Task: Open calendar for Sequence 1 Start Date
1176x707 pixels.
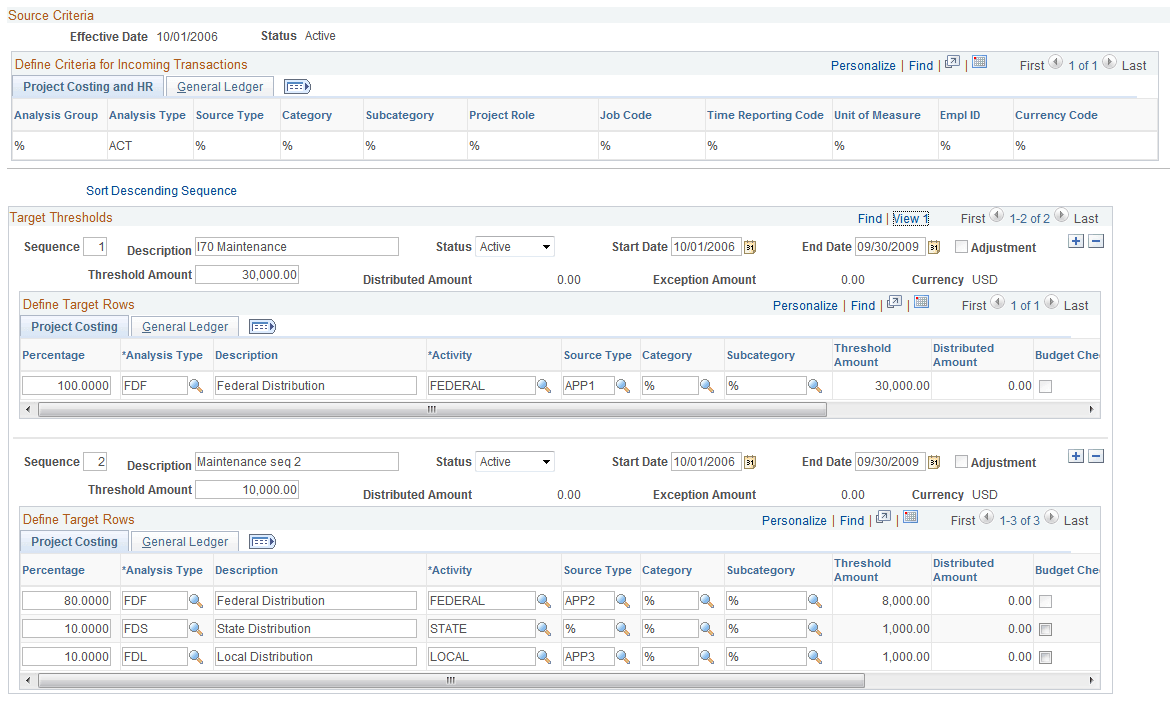Action: 750,247
